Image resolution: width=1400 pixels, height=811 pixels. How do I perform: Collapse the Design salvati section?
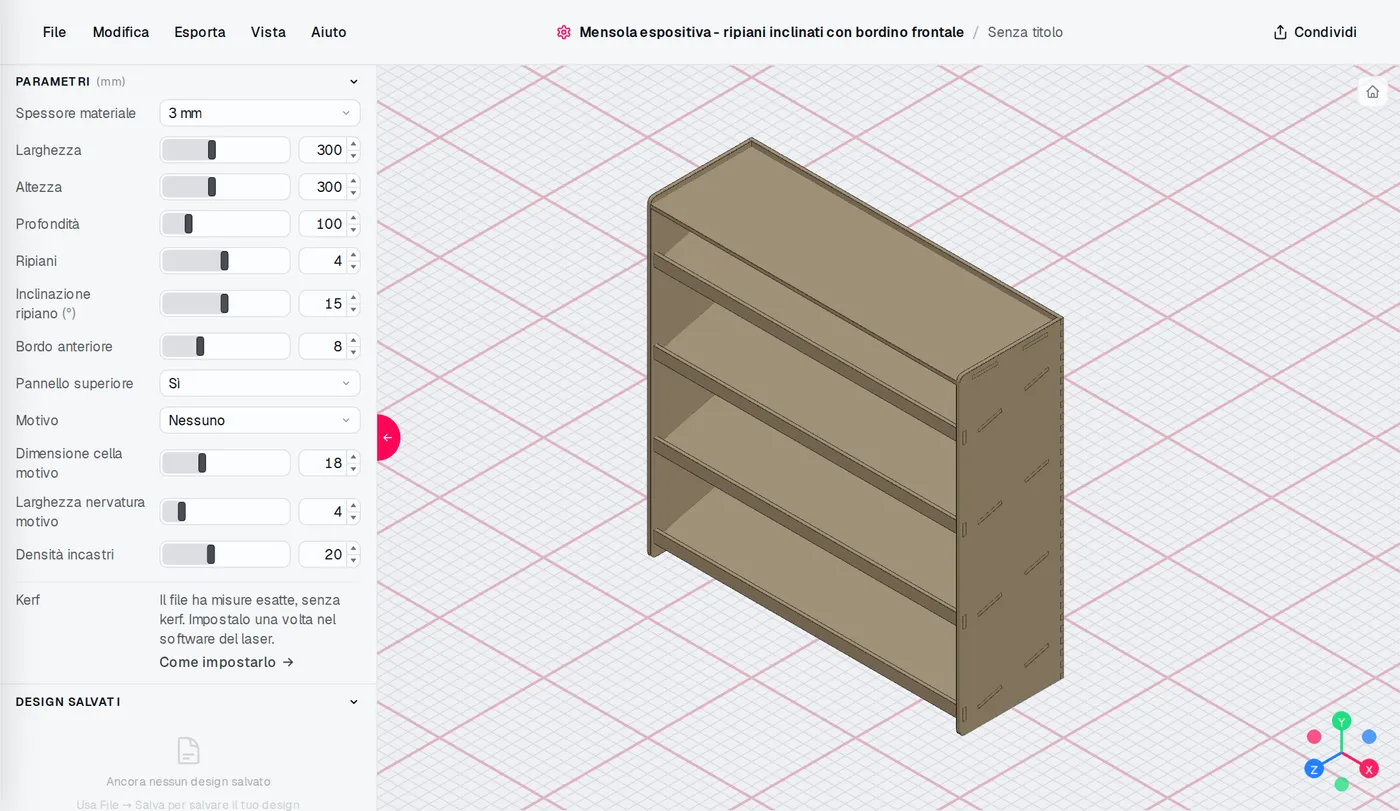click(x=353, y=702)
